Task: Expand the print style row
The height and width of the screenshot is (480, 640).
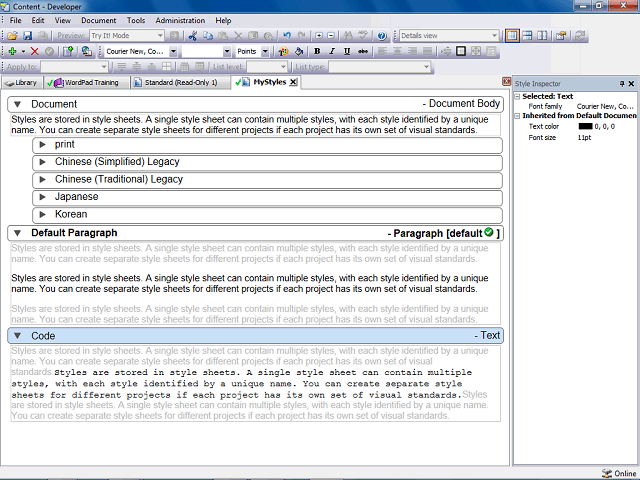Action: 42,144
